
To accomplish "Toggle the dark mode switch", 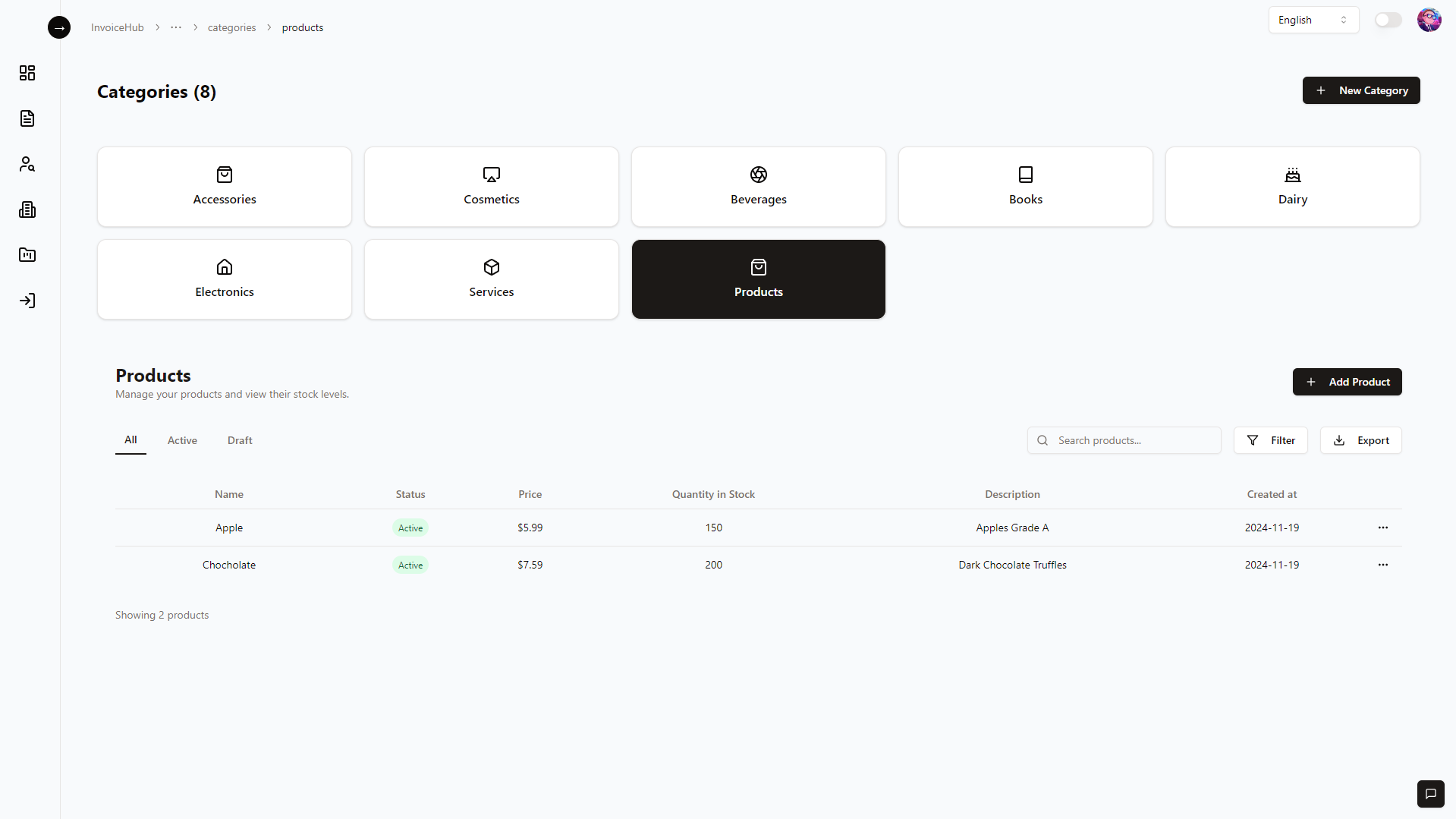I will point(1388,20).
